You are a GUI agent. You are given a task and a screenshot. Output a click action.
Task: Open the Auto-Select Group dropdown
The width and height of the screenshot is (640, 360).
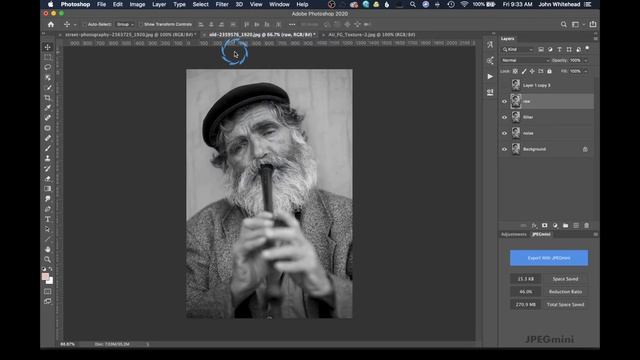(125, 24)
